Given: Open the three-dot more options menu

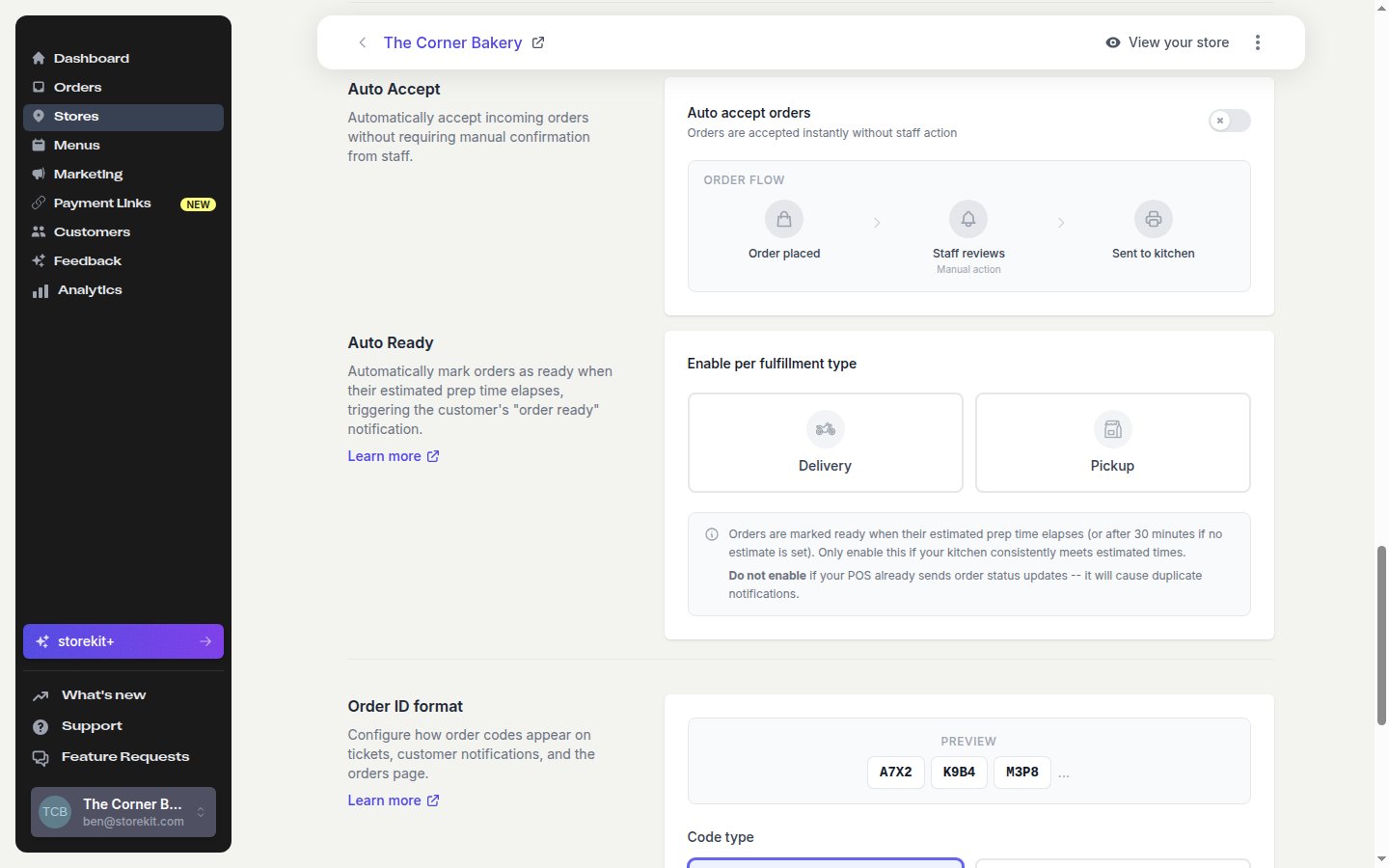Looking at the screenshot, I should pyautogui.click(x=1258, y=42).
